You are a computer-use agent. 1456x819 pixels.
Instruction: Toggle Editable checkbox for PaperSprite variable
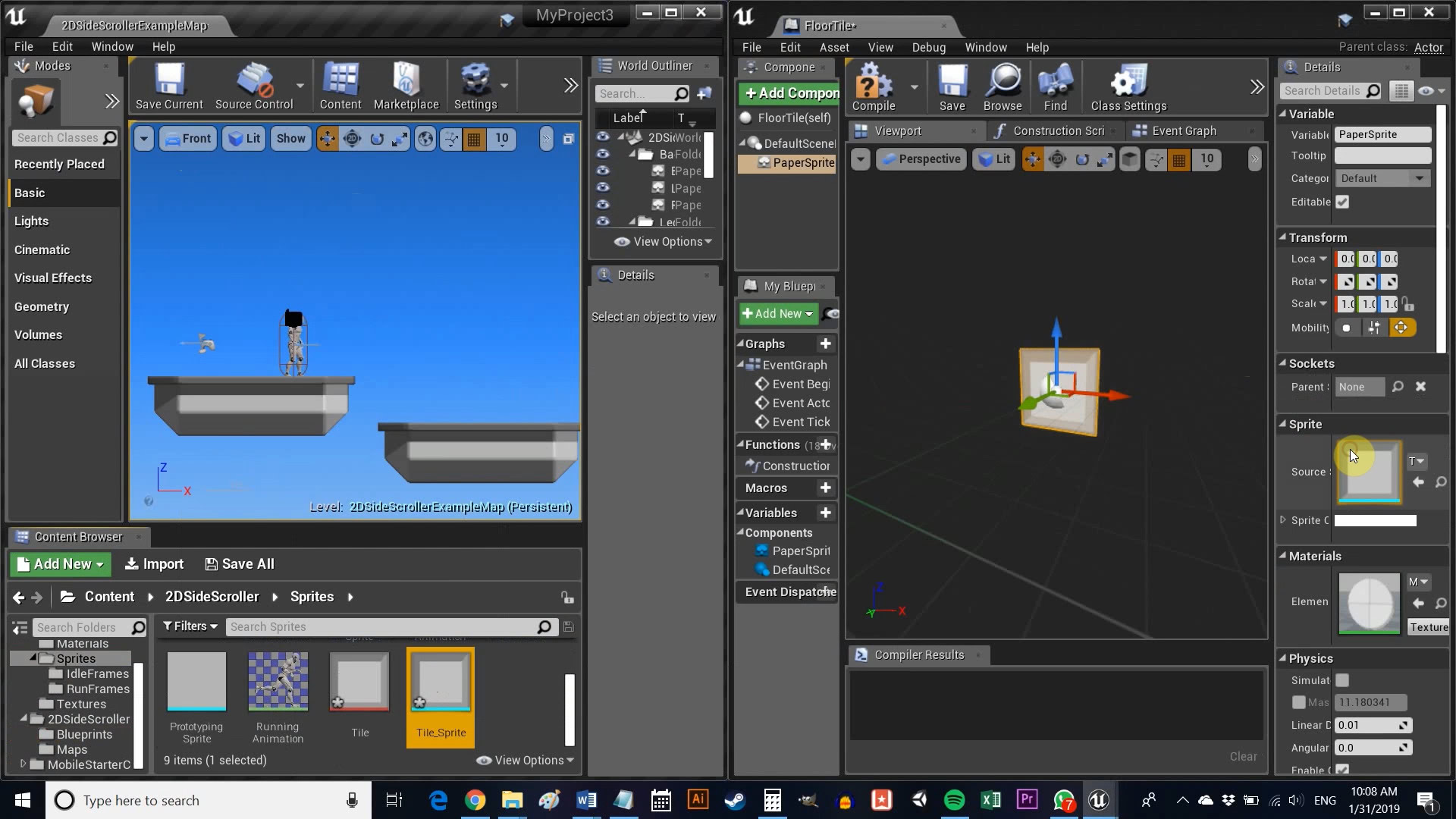tap(1342, 201)
